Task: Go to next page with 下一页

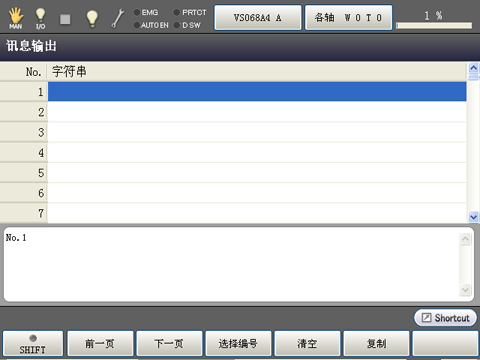Action: pos(169,344)
